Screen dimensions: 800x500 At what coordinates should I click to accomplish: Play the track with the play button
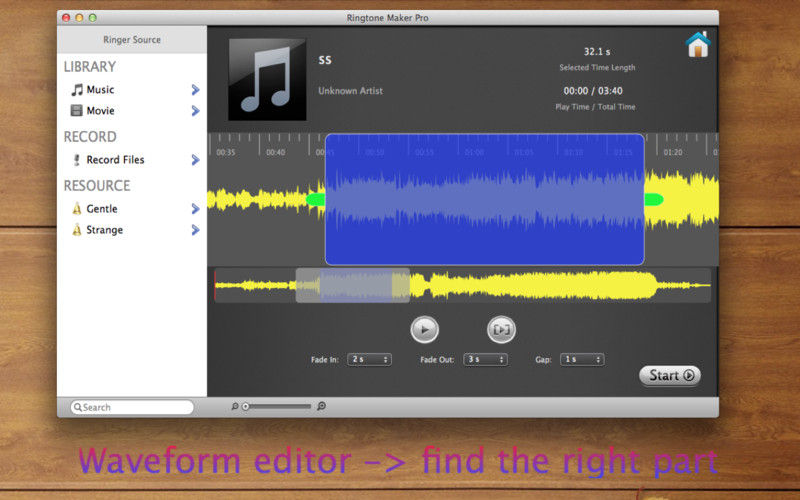point(424,330)
